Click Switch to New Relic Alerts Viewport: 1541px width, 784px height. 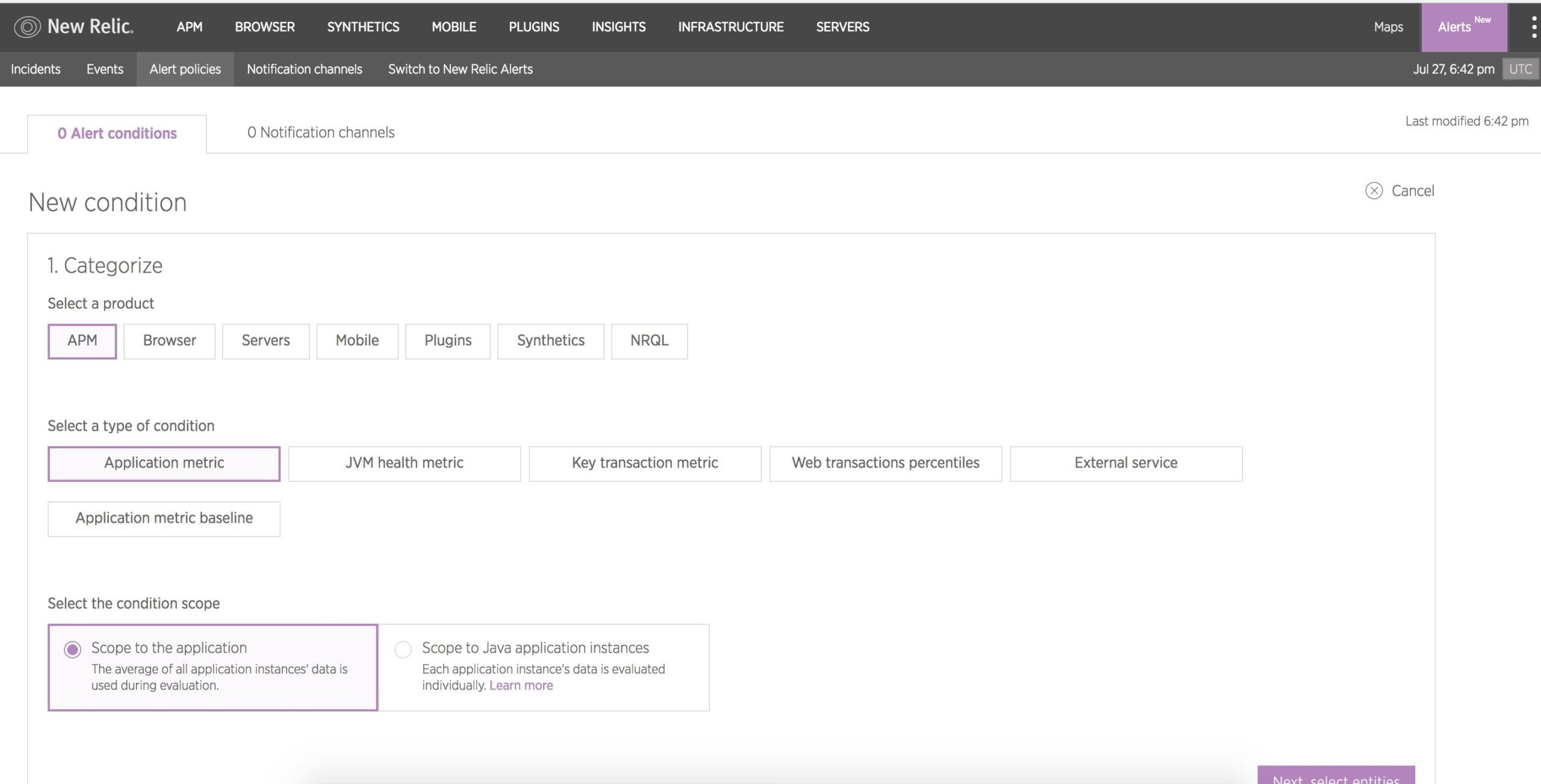click(x=460, y=69)
